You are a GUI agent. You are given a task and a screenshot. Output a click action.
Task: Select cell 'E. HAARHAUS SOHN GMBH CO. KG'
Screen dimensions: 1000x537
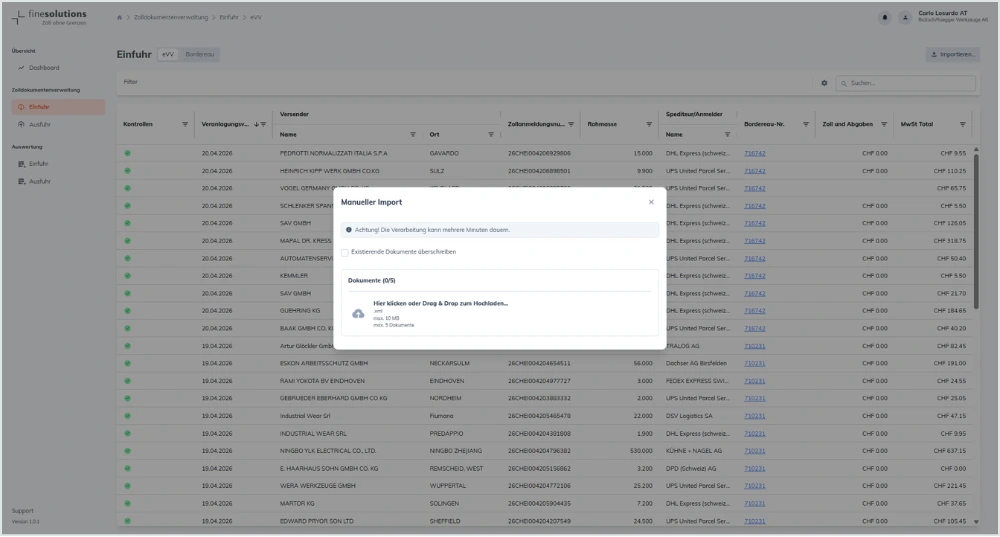pos(329,469)
